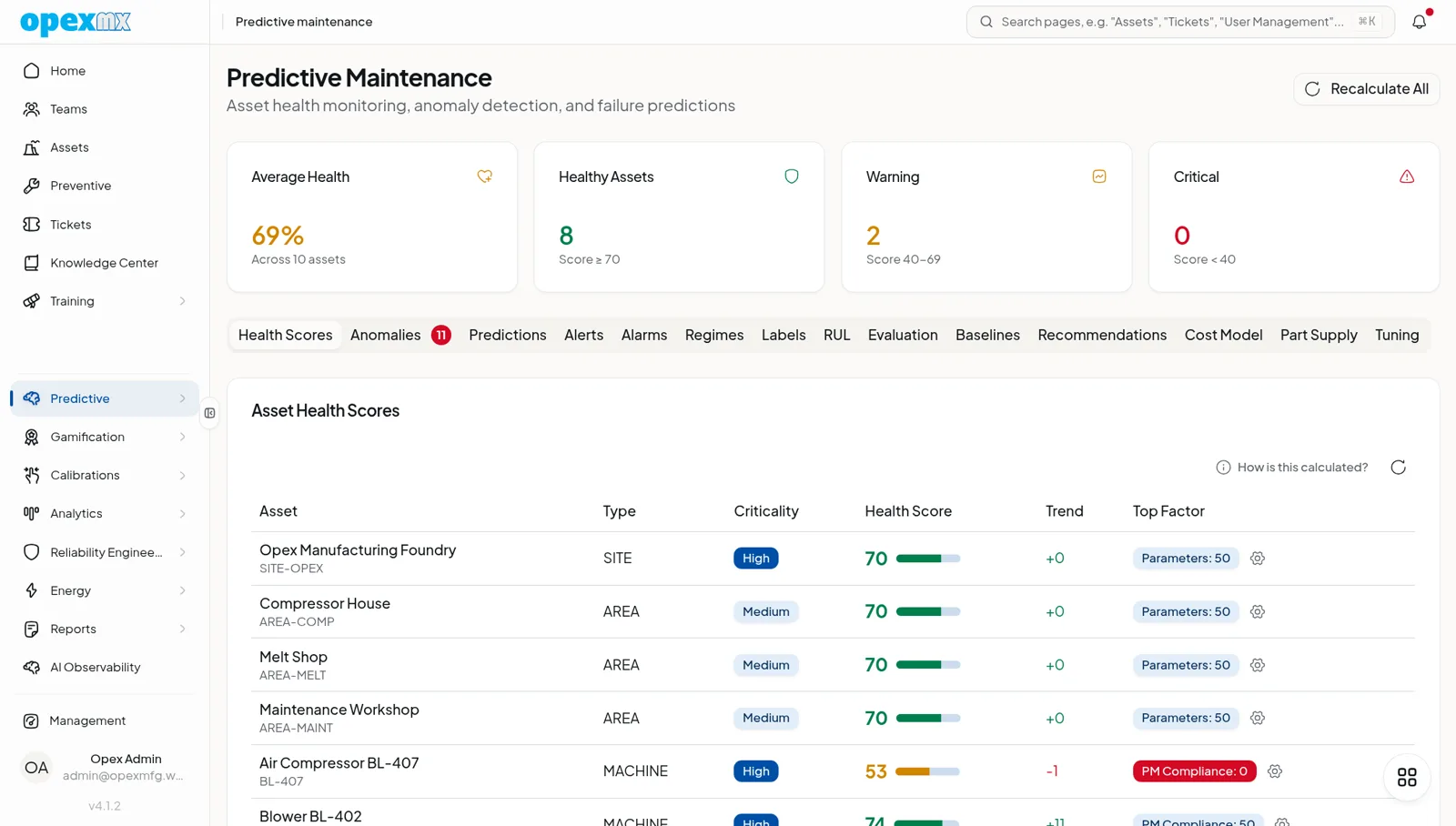
Task: Click the '-1' trend value
Action: tap(1052, 771)
